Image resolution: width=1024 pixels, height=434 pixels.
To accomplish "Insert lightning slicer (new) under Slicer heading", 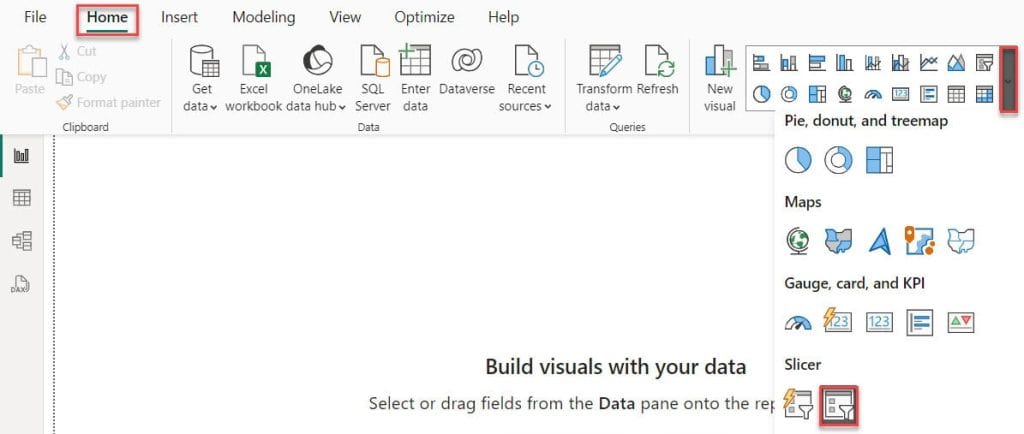I will [798, 405].
